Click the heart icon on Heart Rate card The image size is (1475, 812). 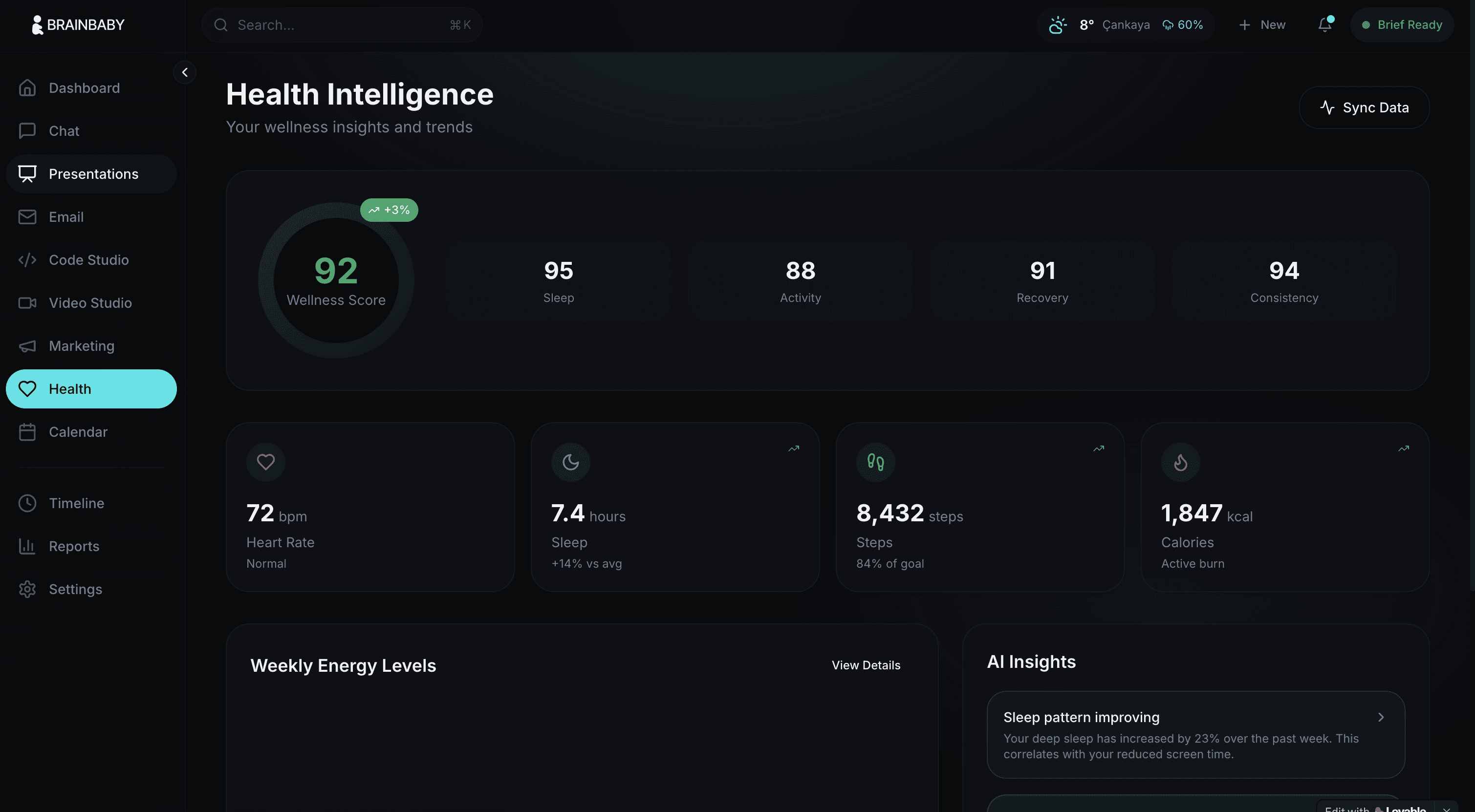266,462
